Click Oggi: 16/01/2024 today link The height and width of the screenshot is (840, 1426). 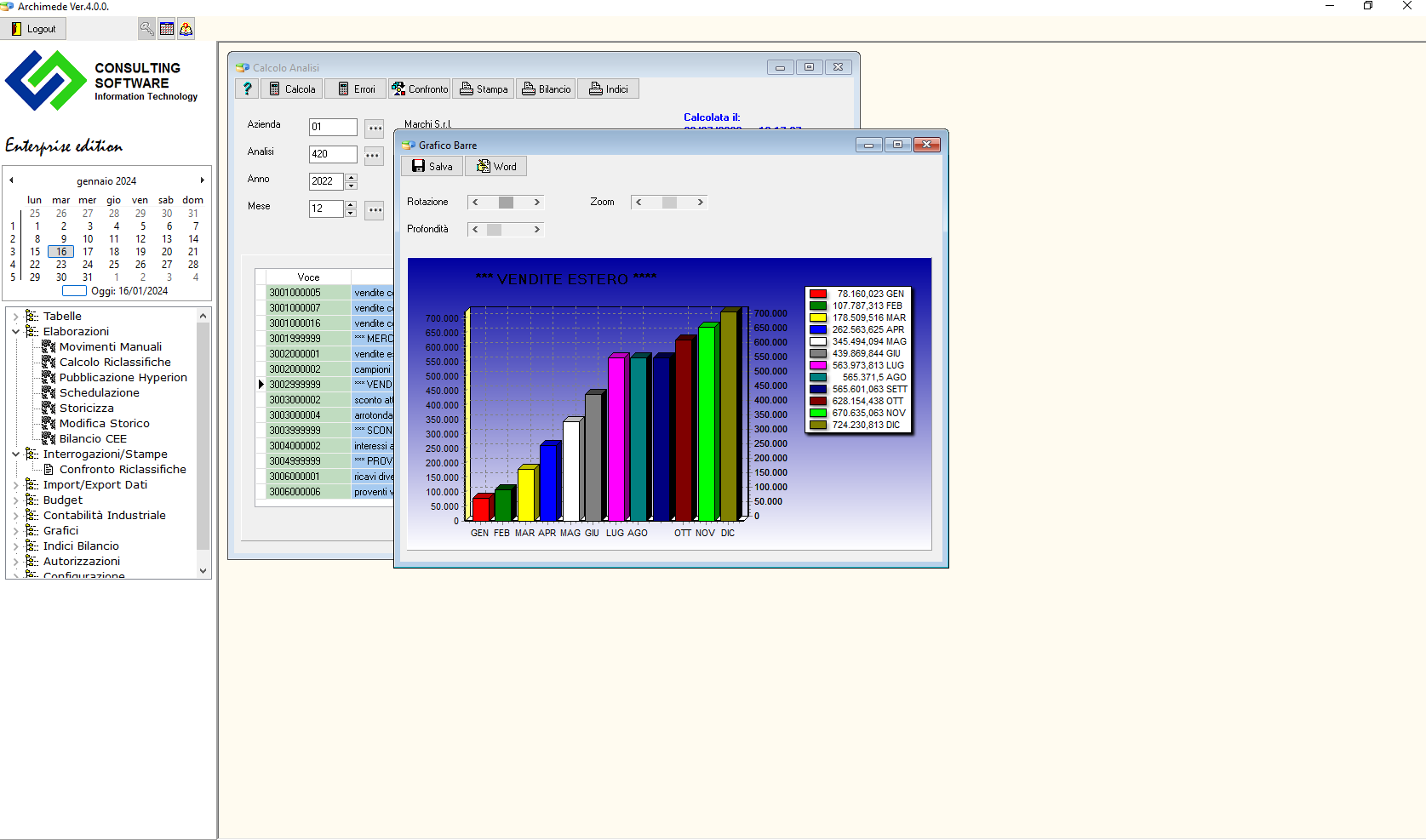129,291
